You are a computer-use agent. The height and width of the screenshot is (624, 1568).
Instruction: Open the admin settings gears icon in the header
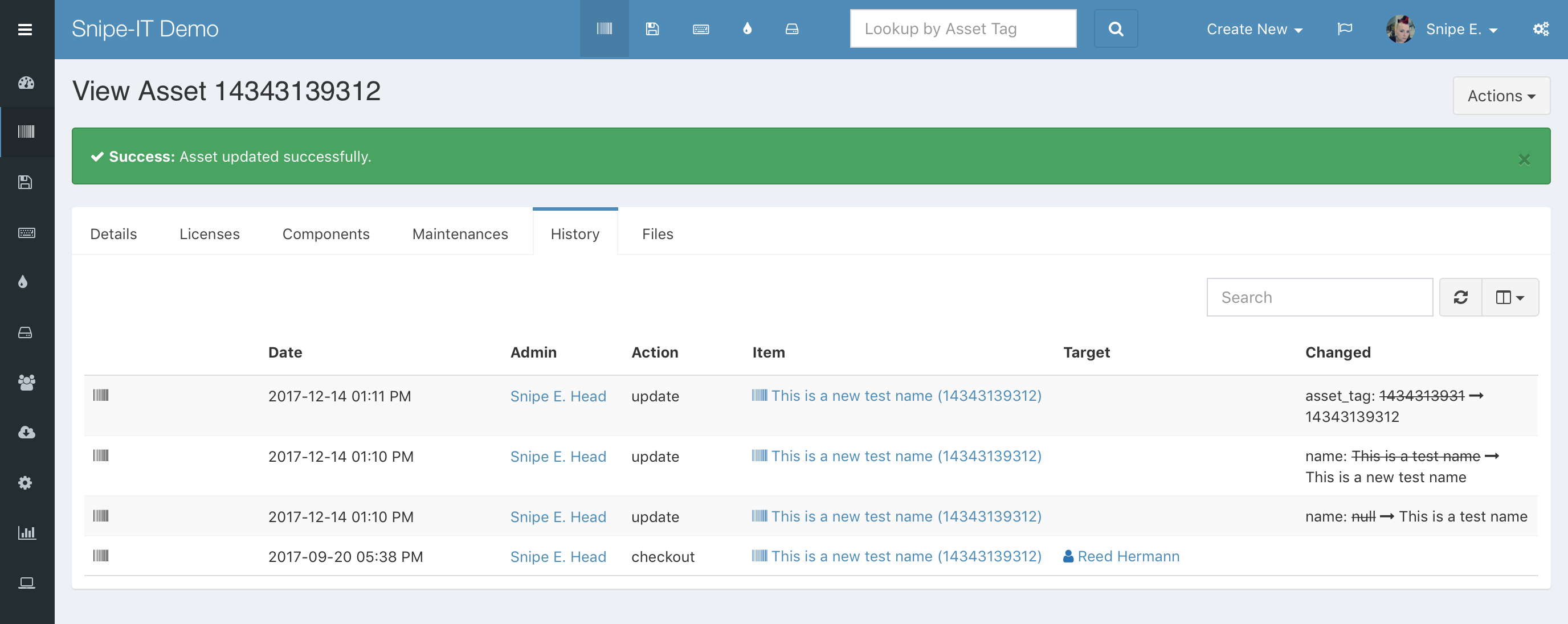click(x=1540, y=28)
